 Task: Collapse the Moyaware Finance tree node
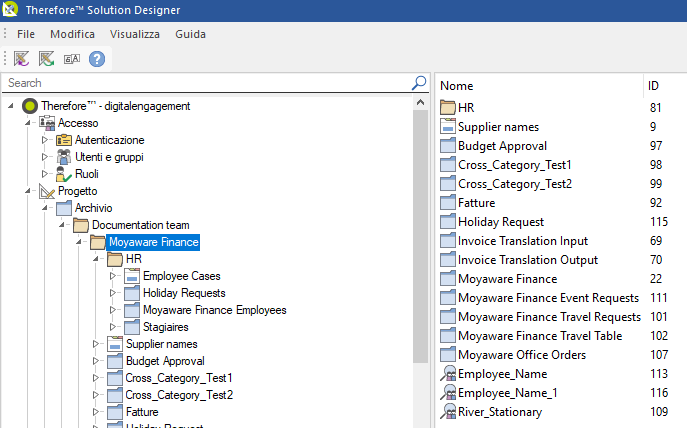pos(79,242)
